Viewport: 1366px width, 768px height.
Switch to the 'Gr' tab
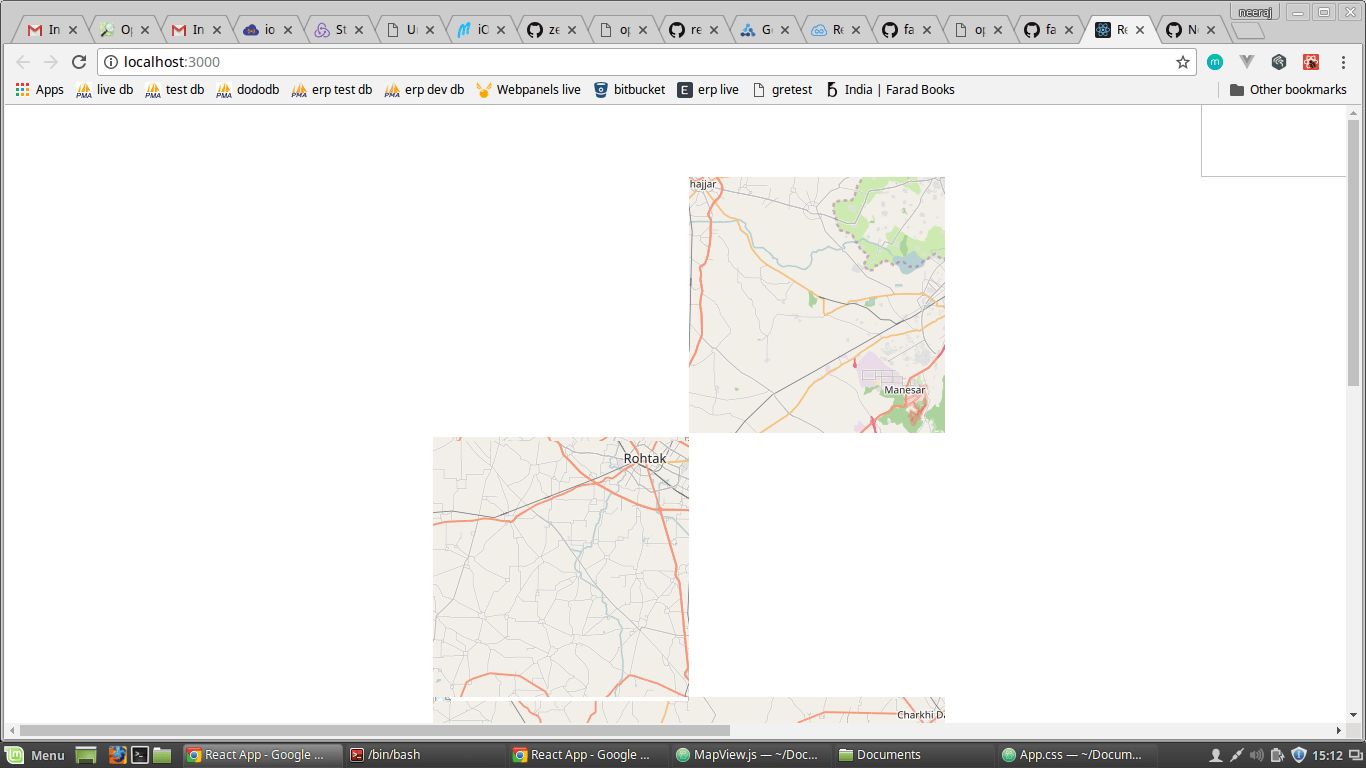coord(768,30)
